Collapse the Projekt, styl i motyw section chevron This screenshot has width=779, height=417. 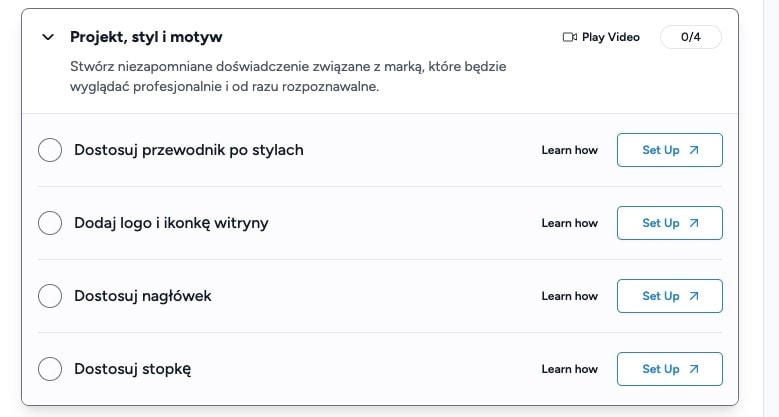47,37
